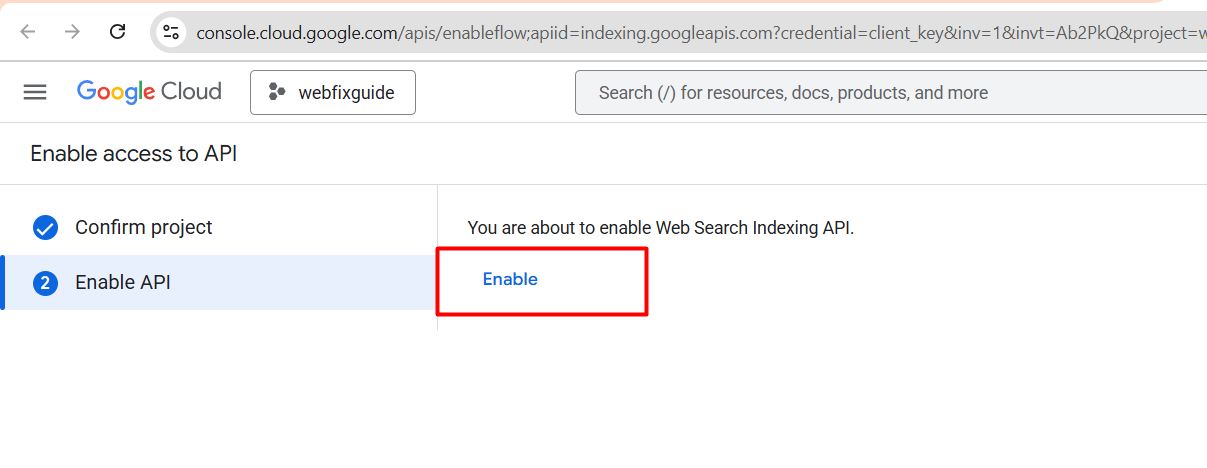
Task: Select the Confirm project step
Action: click(x=219, y=228)
